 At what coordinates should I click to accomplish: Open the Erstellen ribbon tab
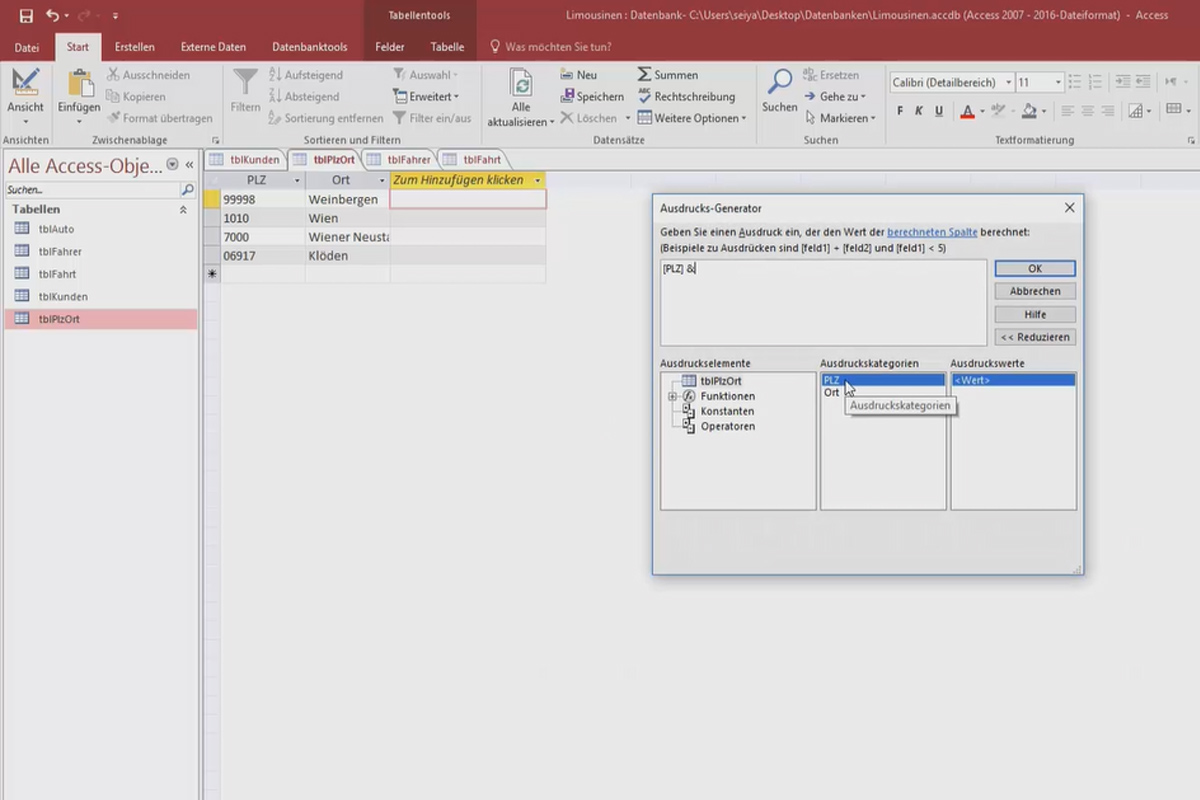pos(134,47)
